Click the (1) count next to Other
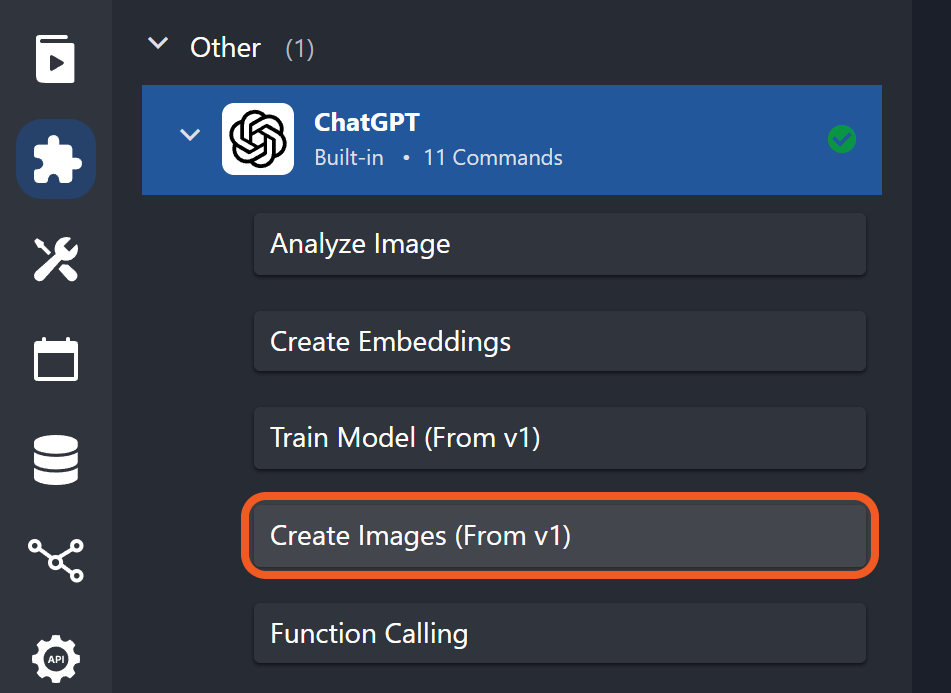The image size is (951, 693). click(299, 49)
